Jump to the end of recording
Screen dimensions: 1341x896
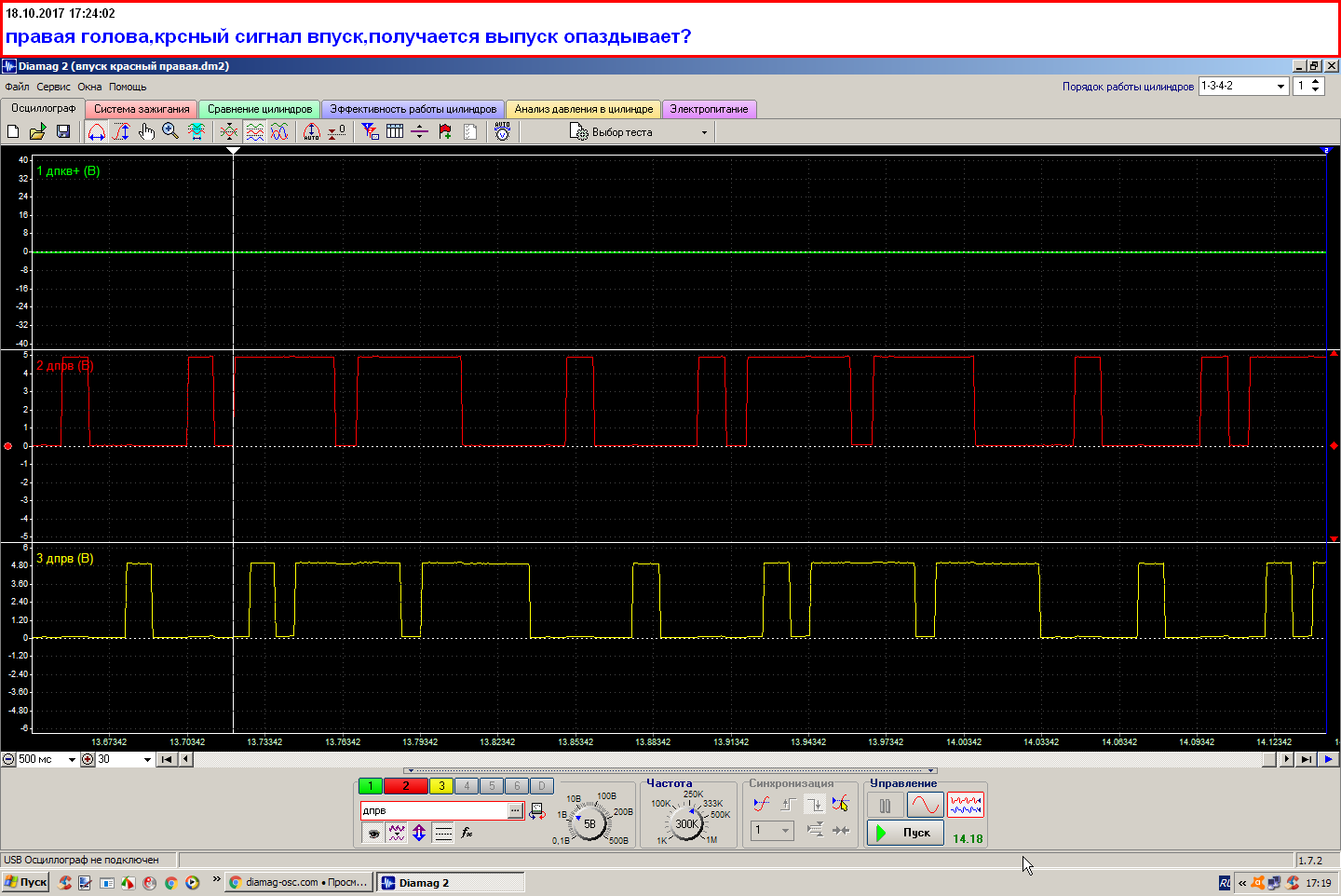tap(1307, 759)
